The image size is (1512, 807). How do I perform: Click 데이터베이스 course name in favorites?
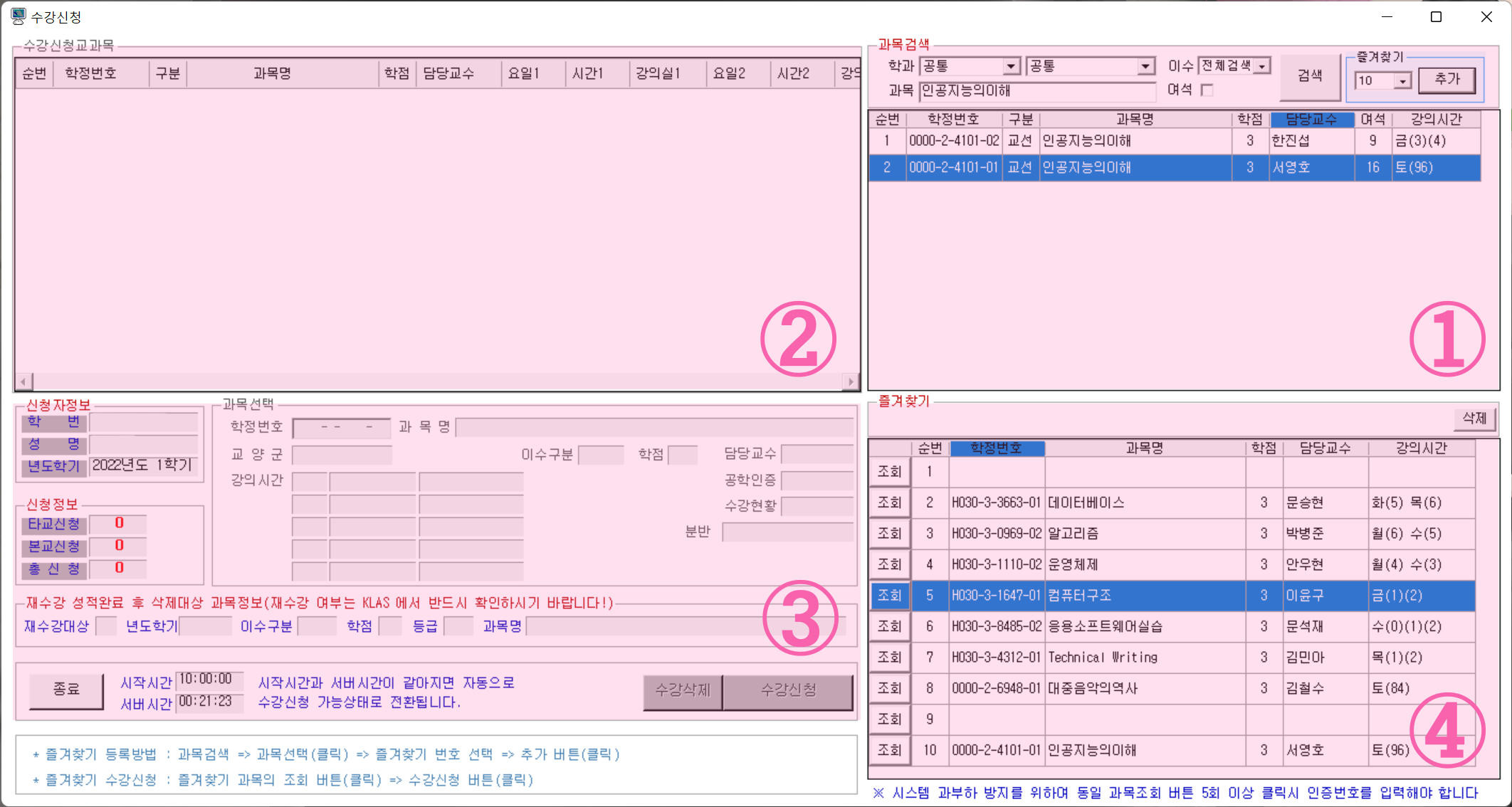pyautogui.click(x=1145, y=502)
